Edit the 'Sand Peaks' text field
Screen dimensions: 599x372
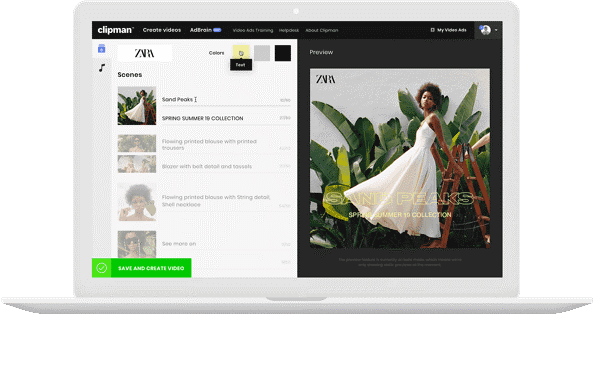pyautogui.click(x=226, y=100)
